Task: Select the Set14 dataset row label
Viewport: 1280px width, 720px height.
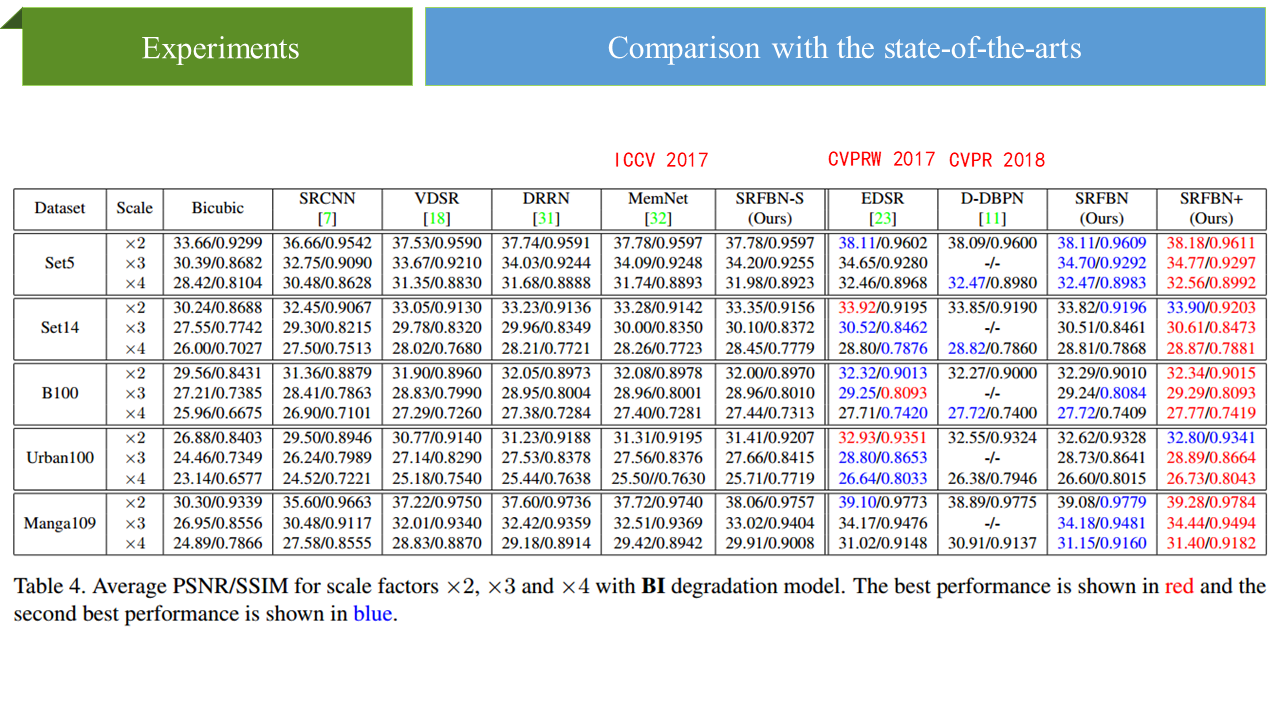Action: 59,327
